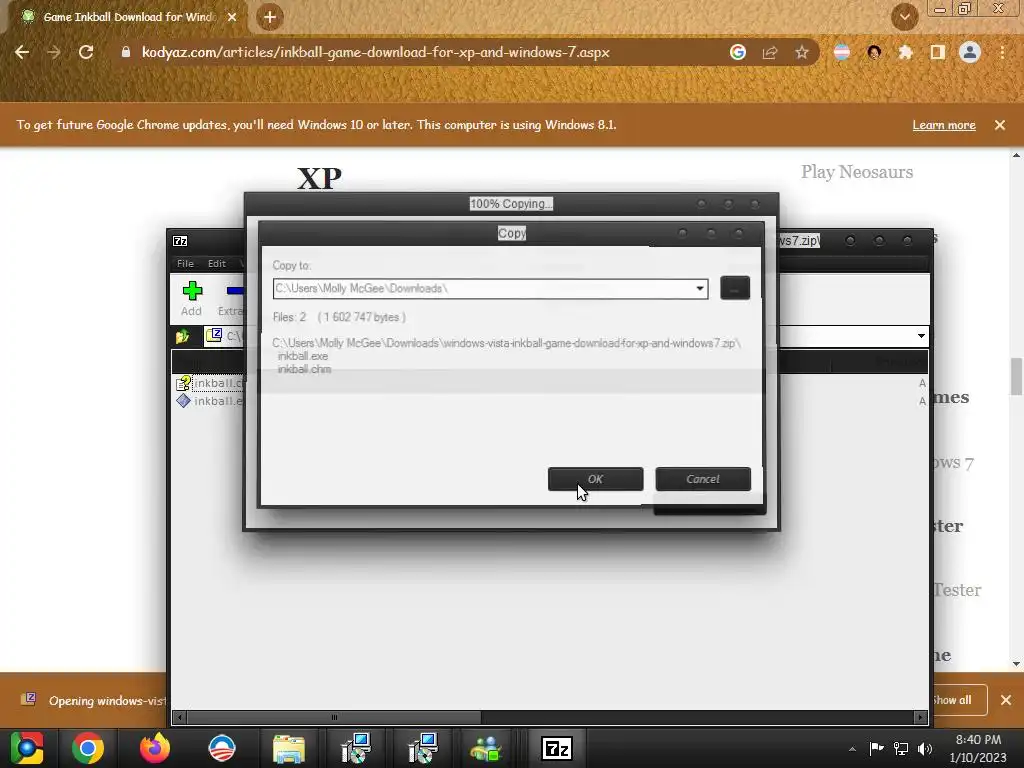The image size is (1024, 768).
Task: Open the browse folder button beside Copy to
Action: [x=735, y=288]
